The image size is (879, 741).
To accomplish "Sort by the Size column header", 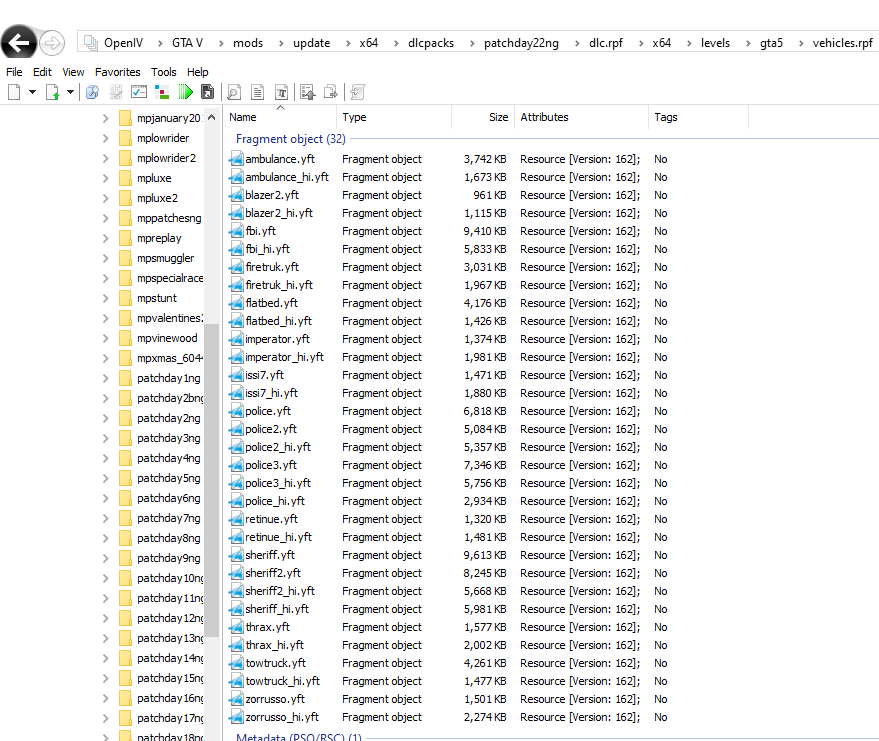I will point(498,117).
